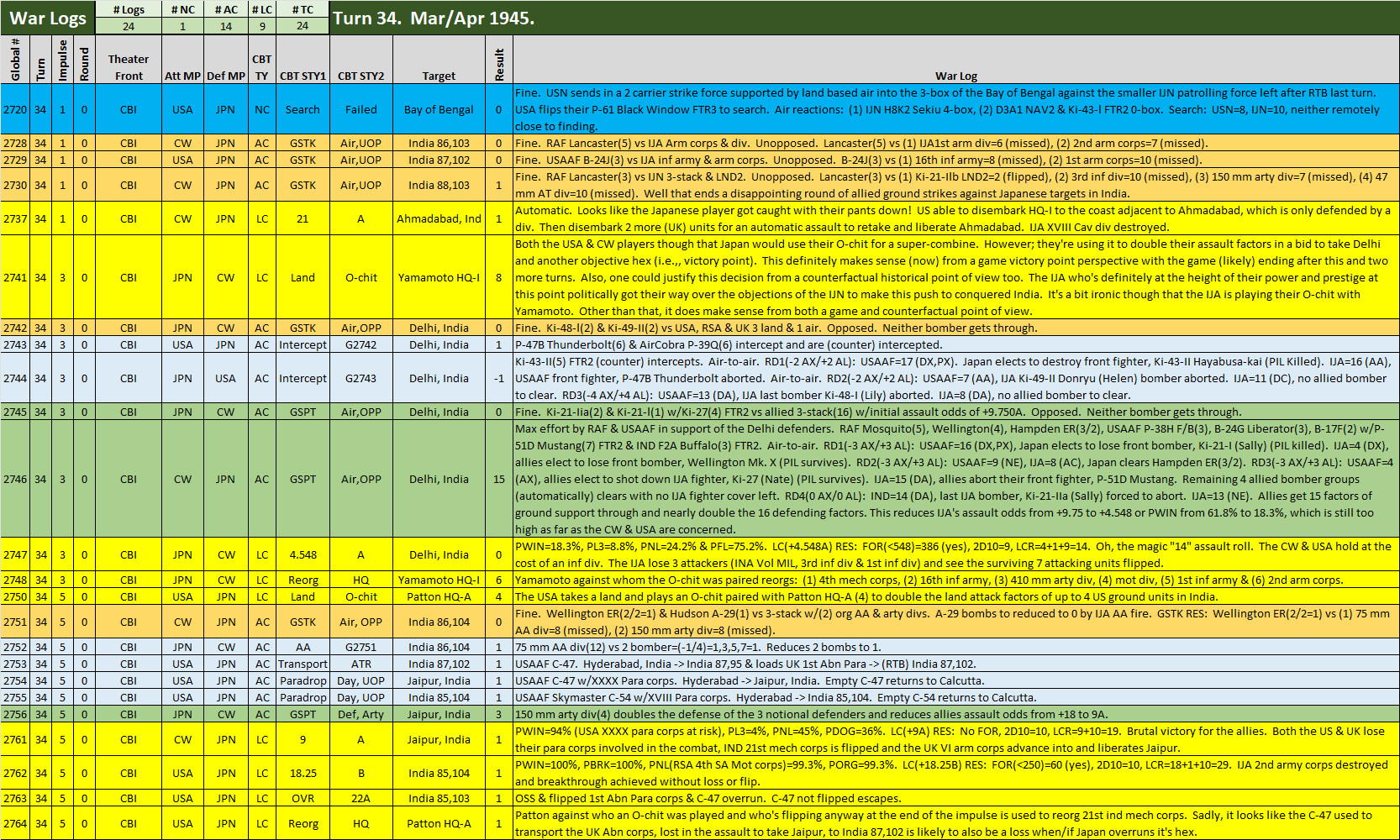Select the "War Logs" title cell

point(46,18)
